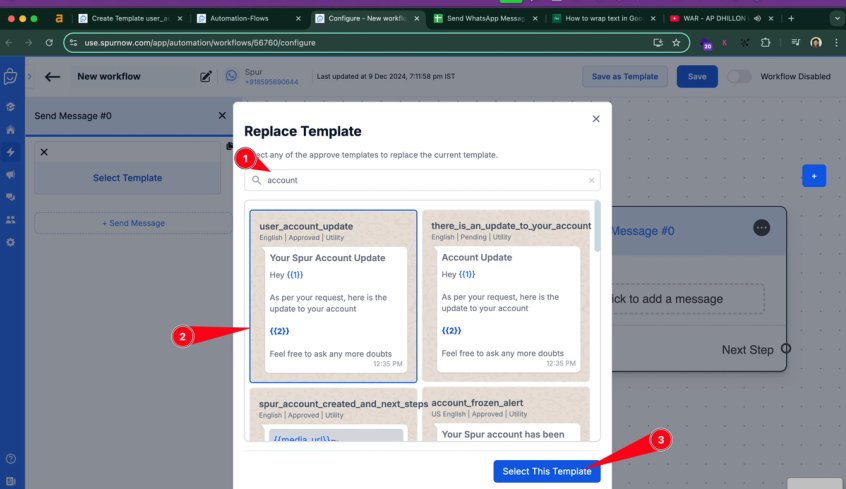This screenshot has height=489, width=846.
Task: Click Select Template in side panel
Action: [x=127, y=178]
